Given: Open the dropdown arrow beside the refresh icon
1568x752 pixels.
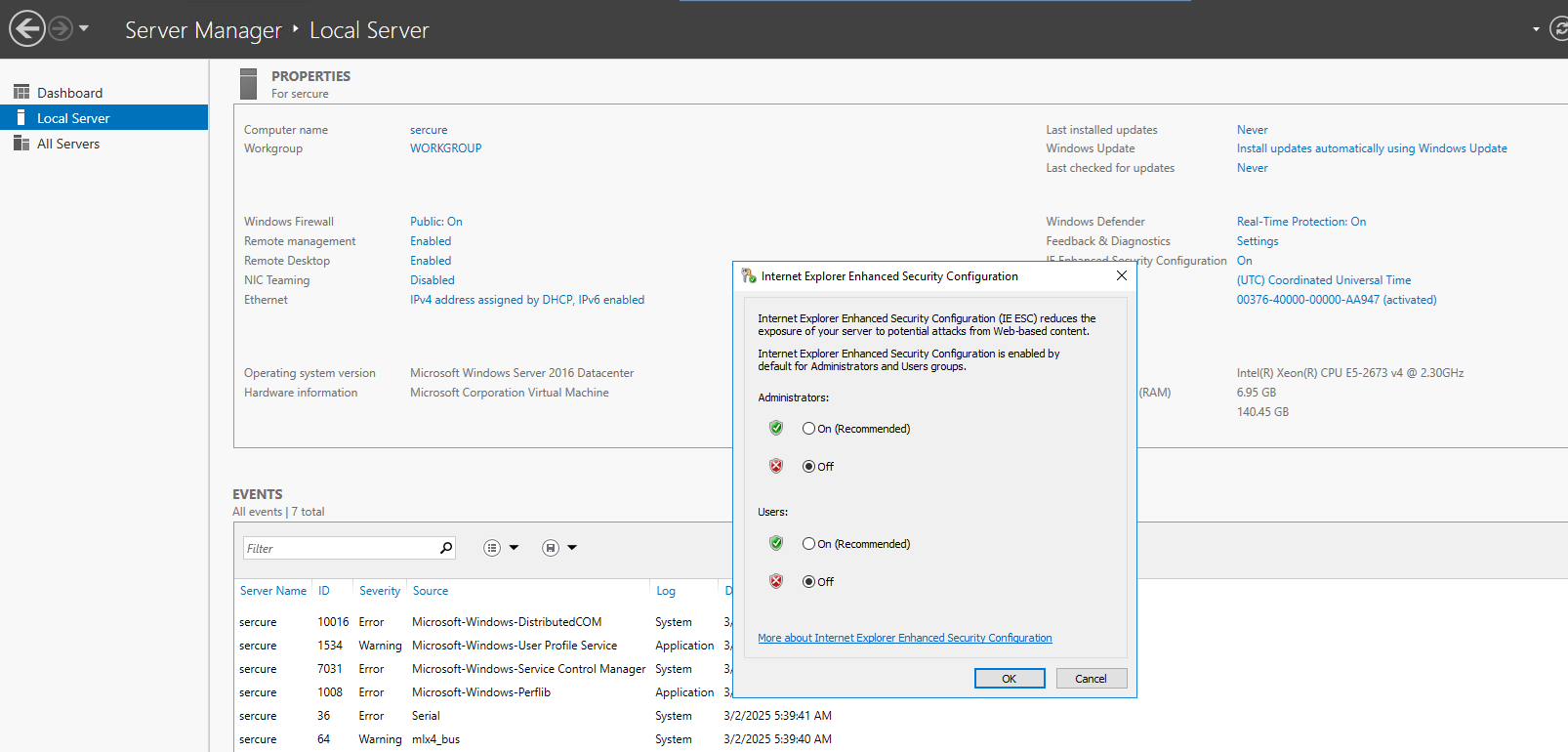Looking at the screenshot, I should 1536,29.
